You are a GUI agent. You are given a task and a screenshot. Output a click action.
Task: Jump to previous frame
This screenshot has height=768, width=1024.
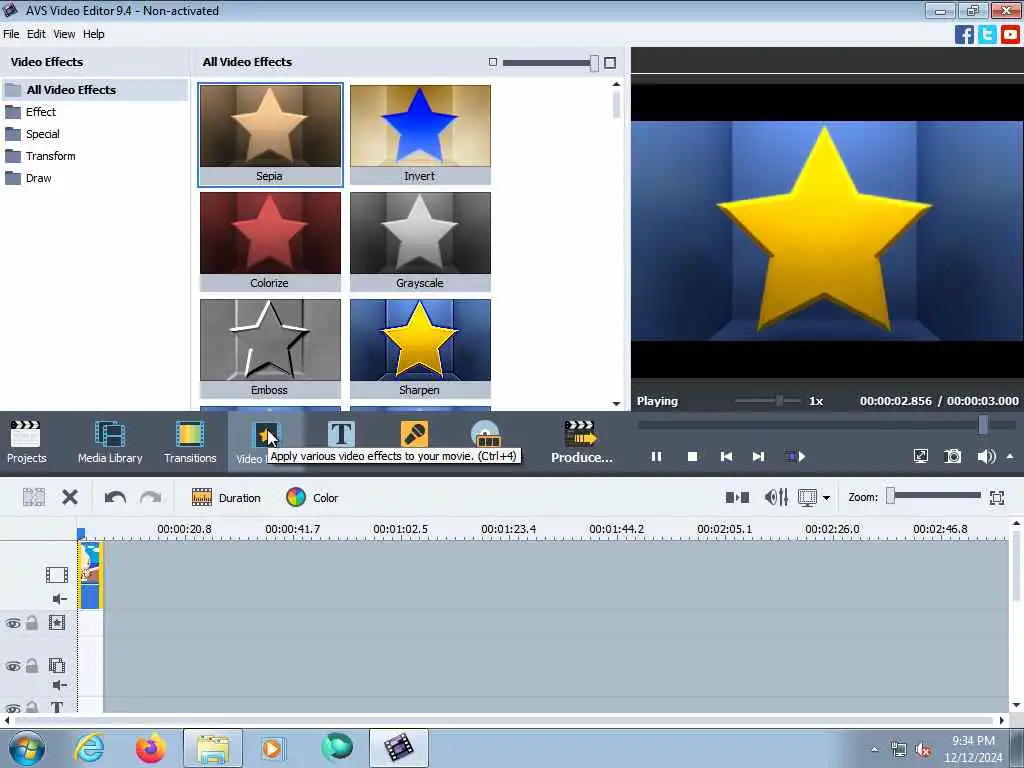pos(726,456)
